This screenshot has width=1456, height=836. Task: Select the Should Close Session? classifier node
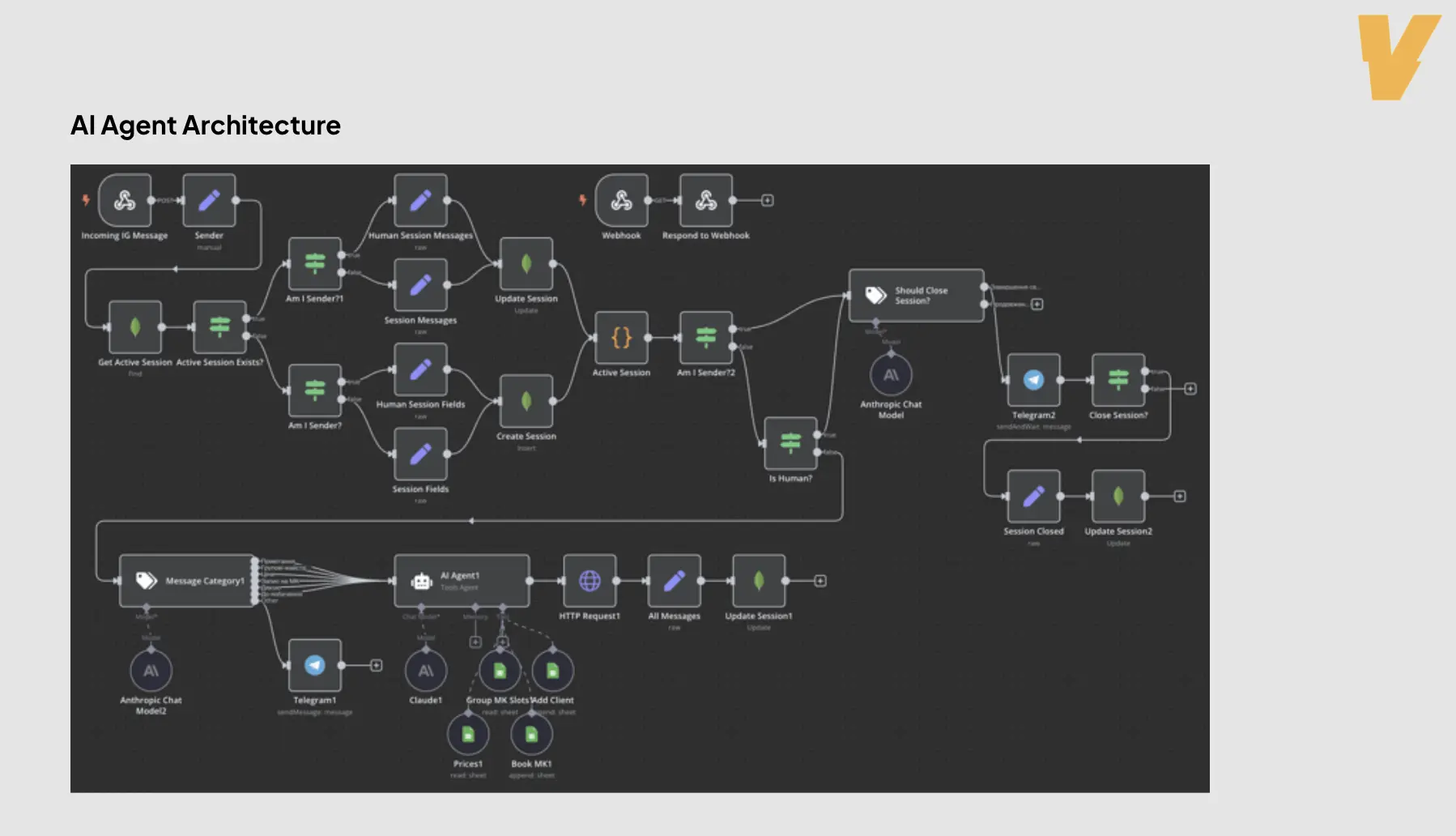tap(916, 295)
